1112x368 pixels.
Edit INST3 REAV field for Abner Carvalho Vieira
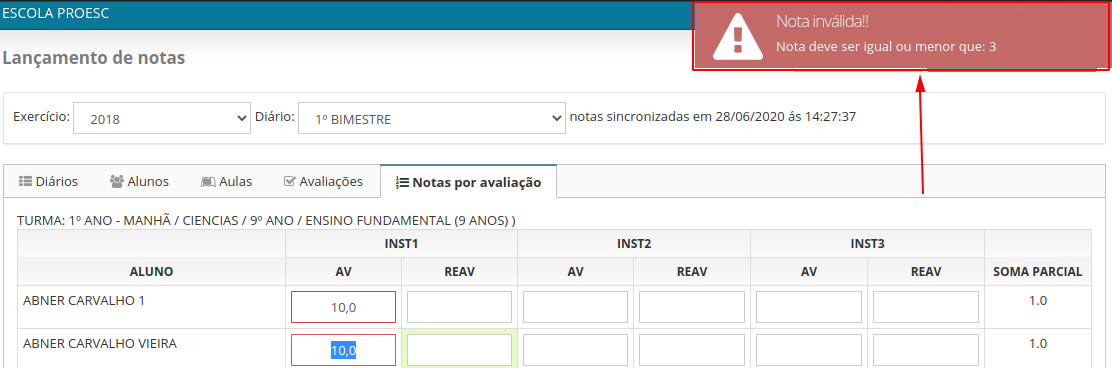click(x=925, y=350)
